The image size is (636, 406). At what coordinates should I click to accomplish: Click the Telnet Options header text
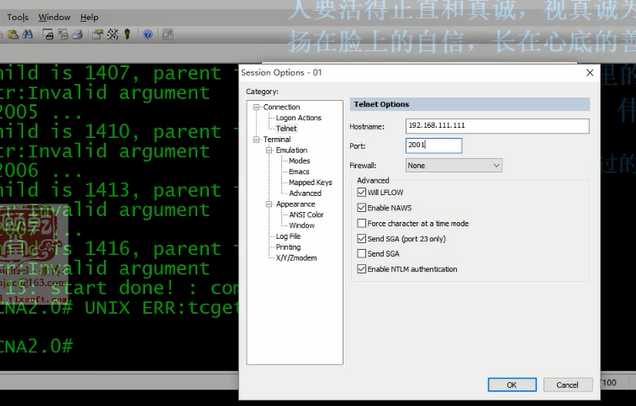coord(381,104)
